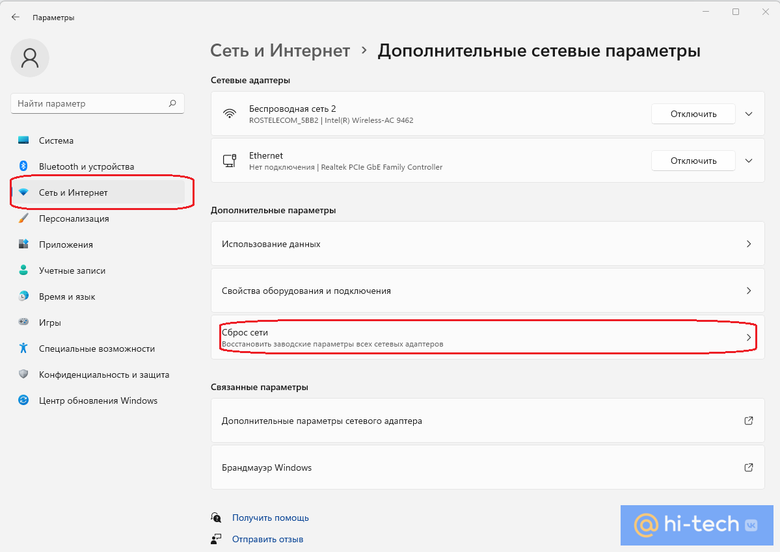Click the Время и язык globe icon
The height and width of the screenshot is (552, 780).
[x=23, y=296]
